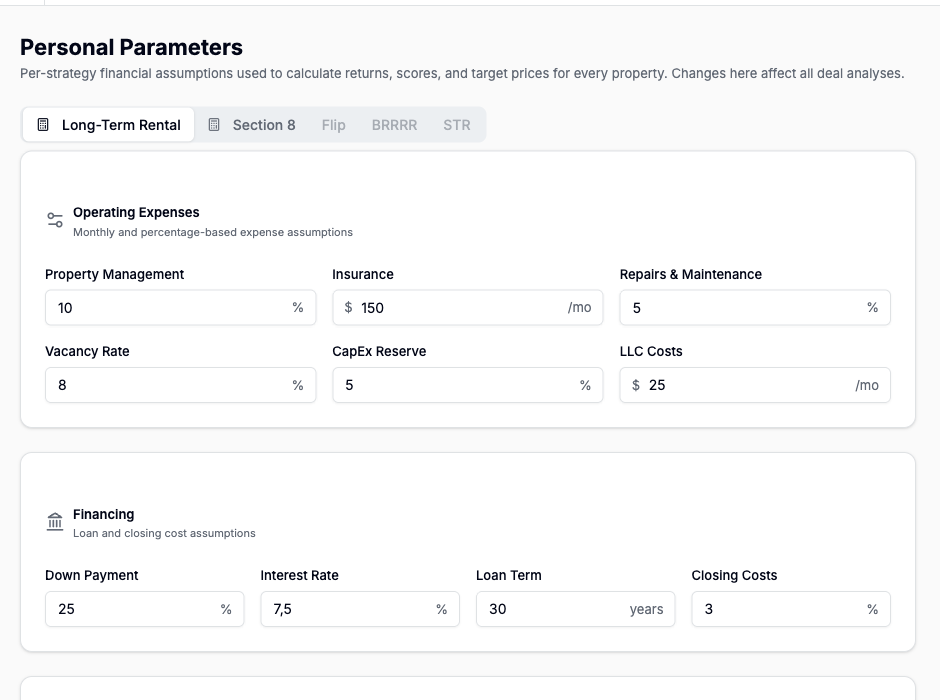Click the Closing Costs percentage field
The width and height of the screenshot is (940, 700).
tap(790, 609)
